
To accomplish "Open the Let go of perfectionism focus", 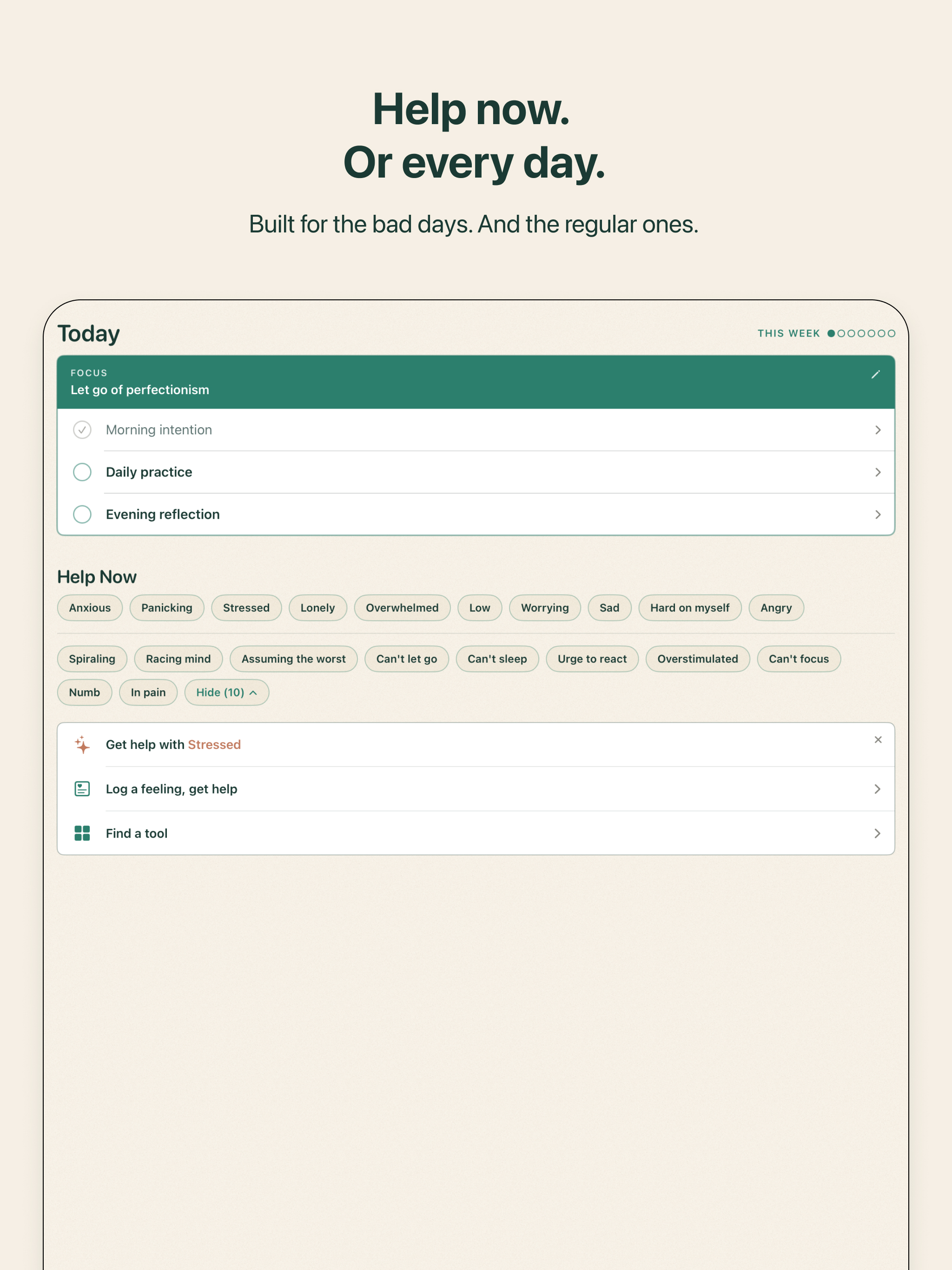I will [476, 382].
